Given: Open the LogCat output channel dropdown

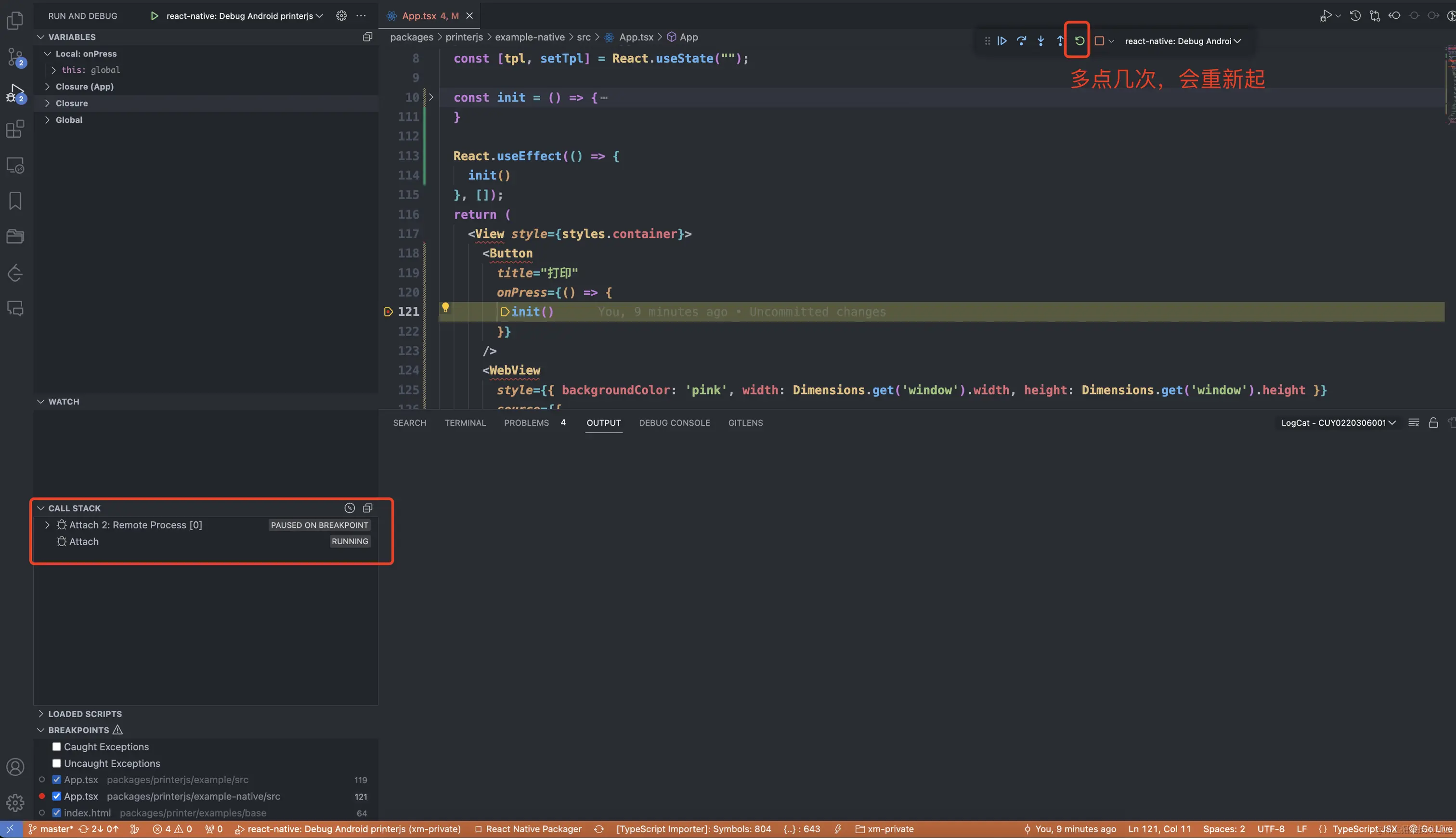Looking at the screenshot, I should tap(1338, 422).
